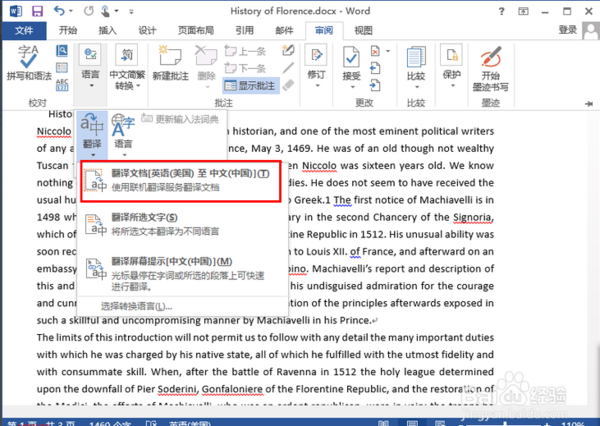Open the Define dictionary lookup icon
The width and height of the screenshot is (600, 426).
[x=62, y=51]
